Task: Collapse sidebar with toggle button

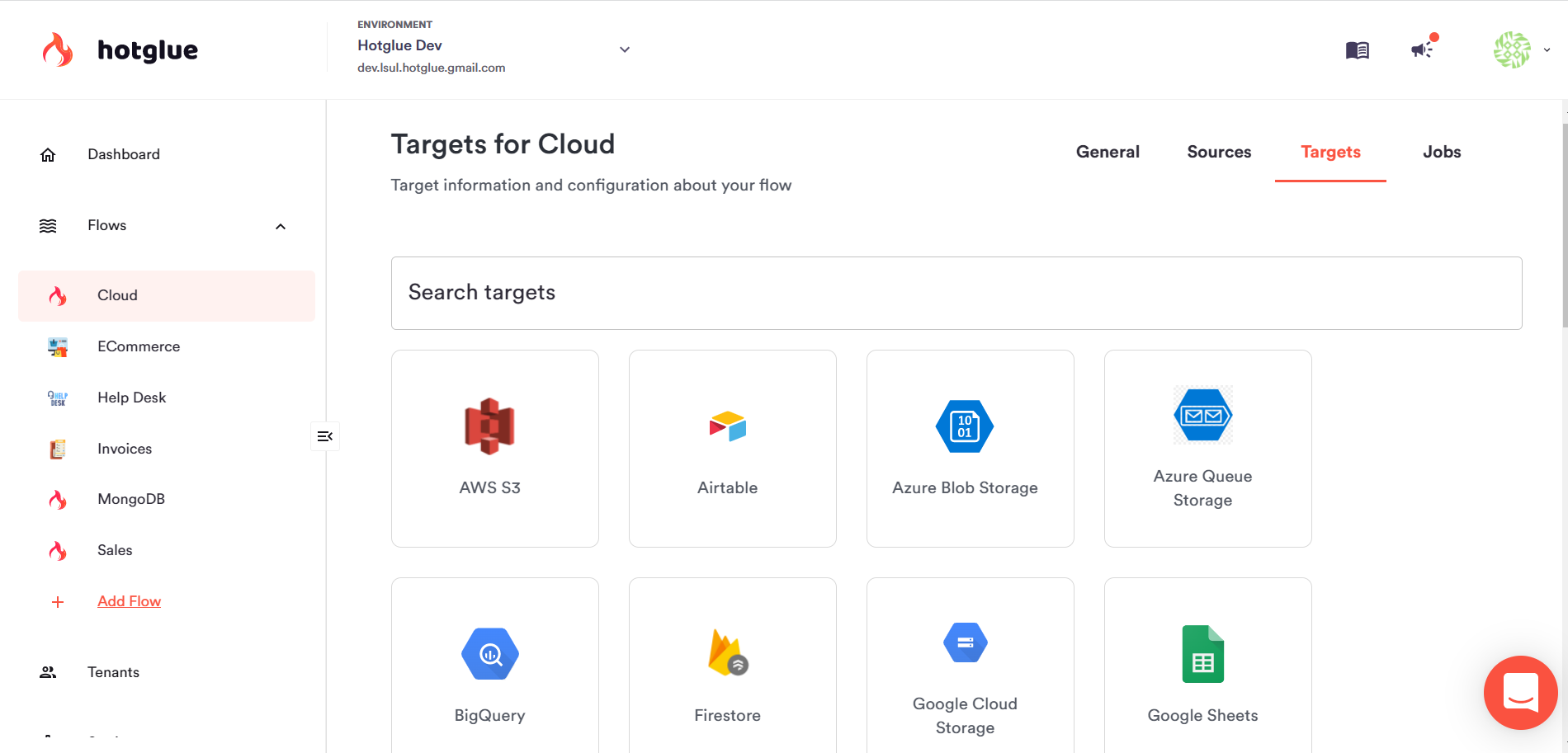Action: tap(325, 436)
